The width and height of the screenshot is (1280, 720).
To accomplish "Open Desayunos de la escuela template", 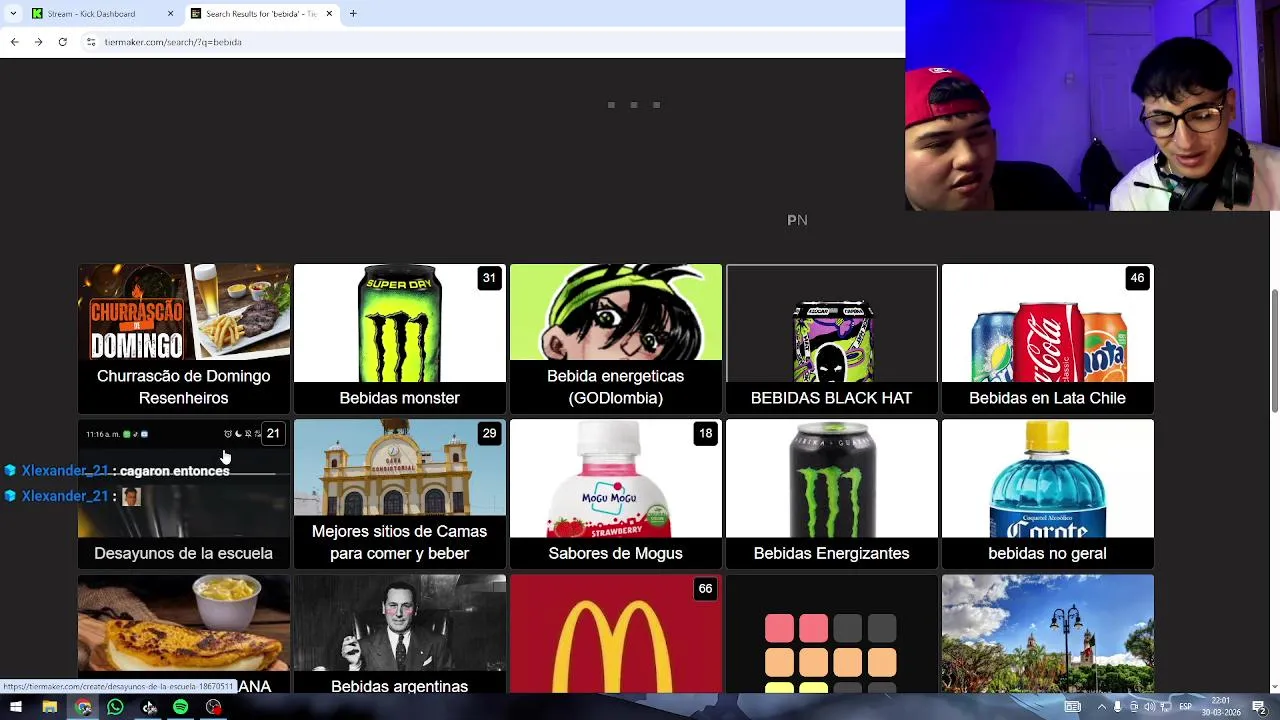I will tap(184, 494).
